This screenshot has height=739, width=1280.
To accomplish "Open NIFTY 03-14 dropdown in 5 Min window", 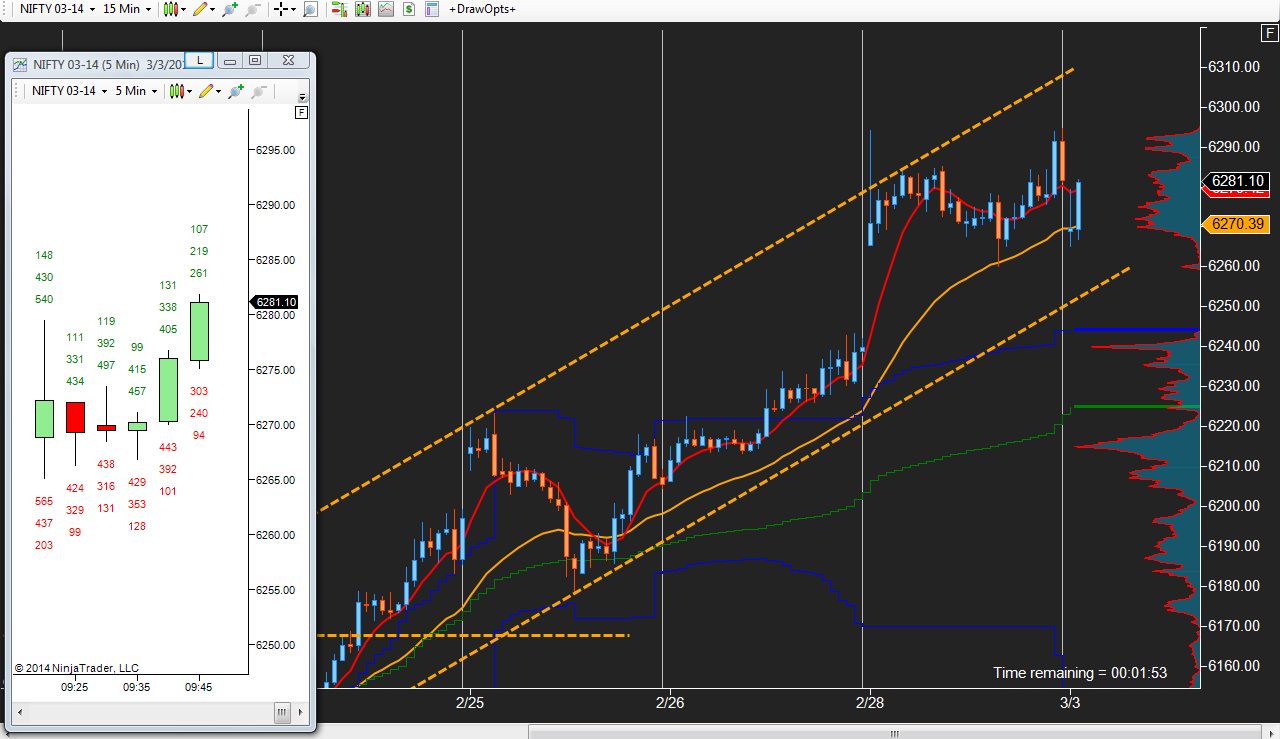I will point(68,91).
